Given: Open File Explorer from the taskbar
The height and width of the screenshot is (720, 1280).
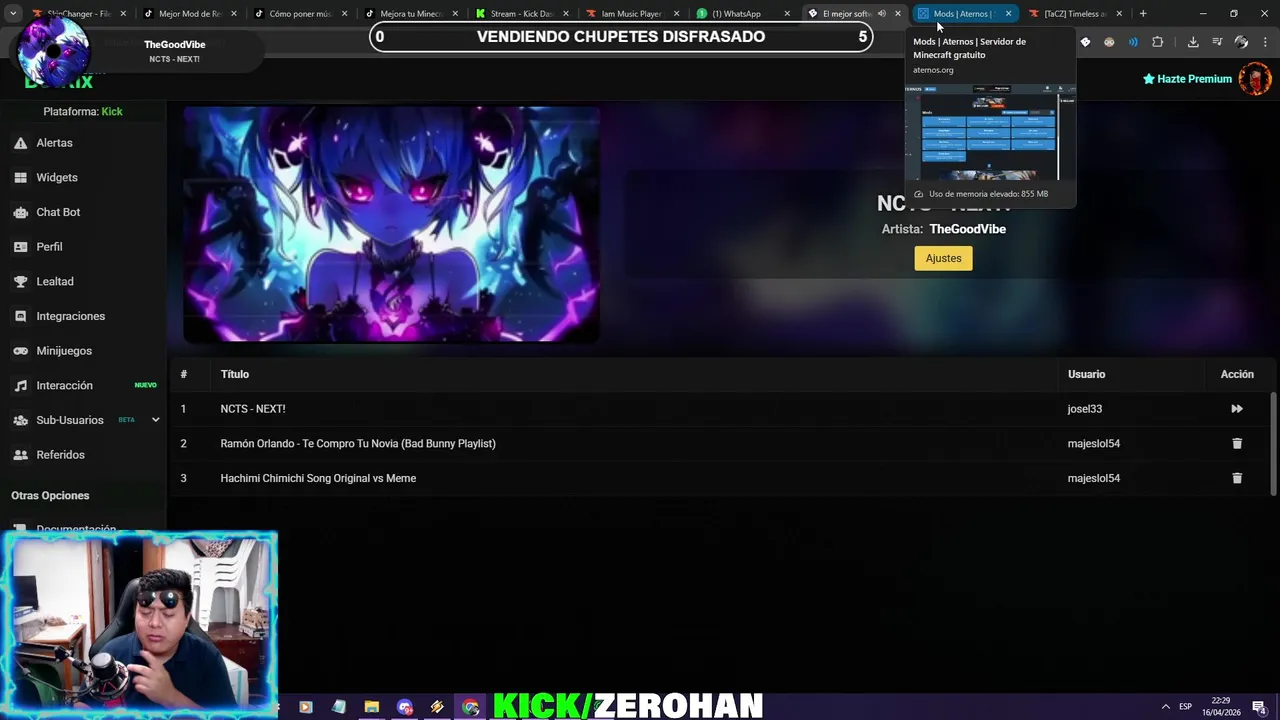Looking at the screenshot, I should pos(371,707).
